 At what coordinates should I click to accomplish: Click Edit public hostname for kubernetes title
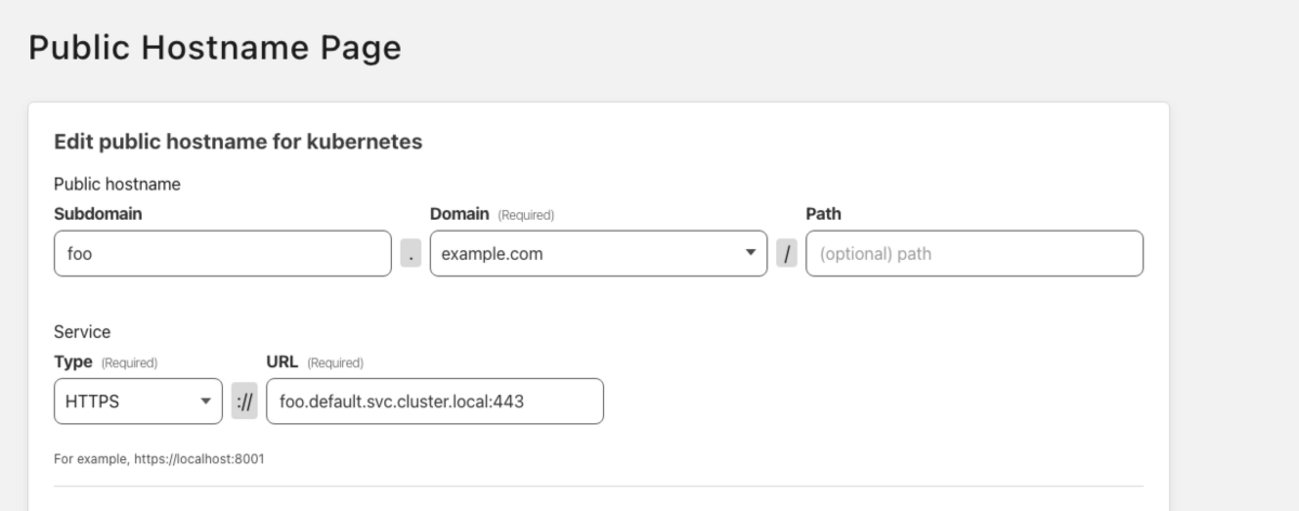[238, 142]
